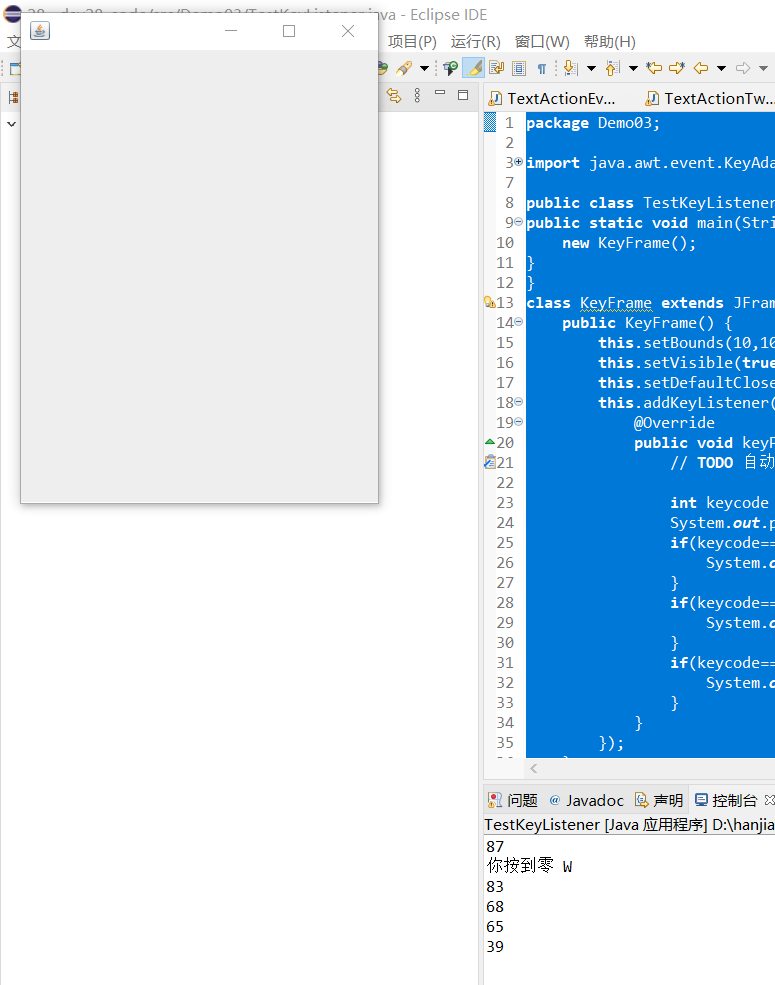Collapse the @Override fold at line 19
Screen dimensions: 775x985
518,422
